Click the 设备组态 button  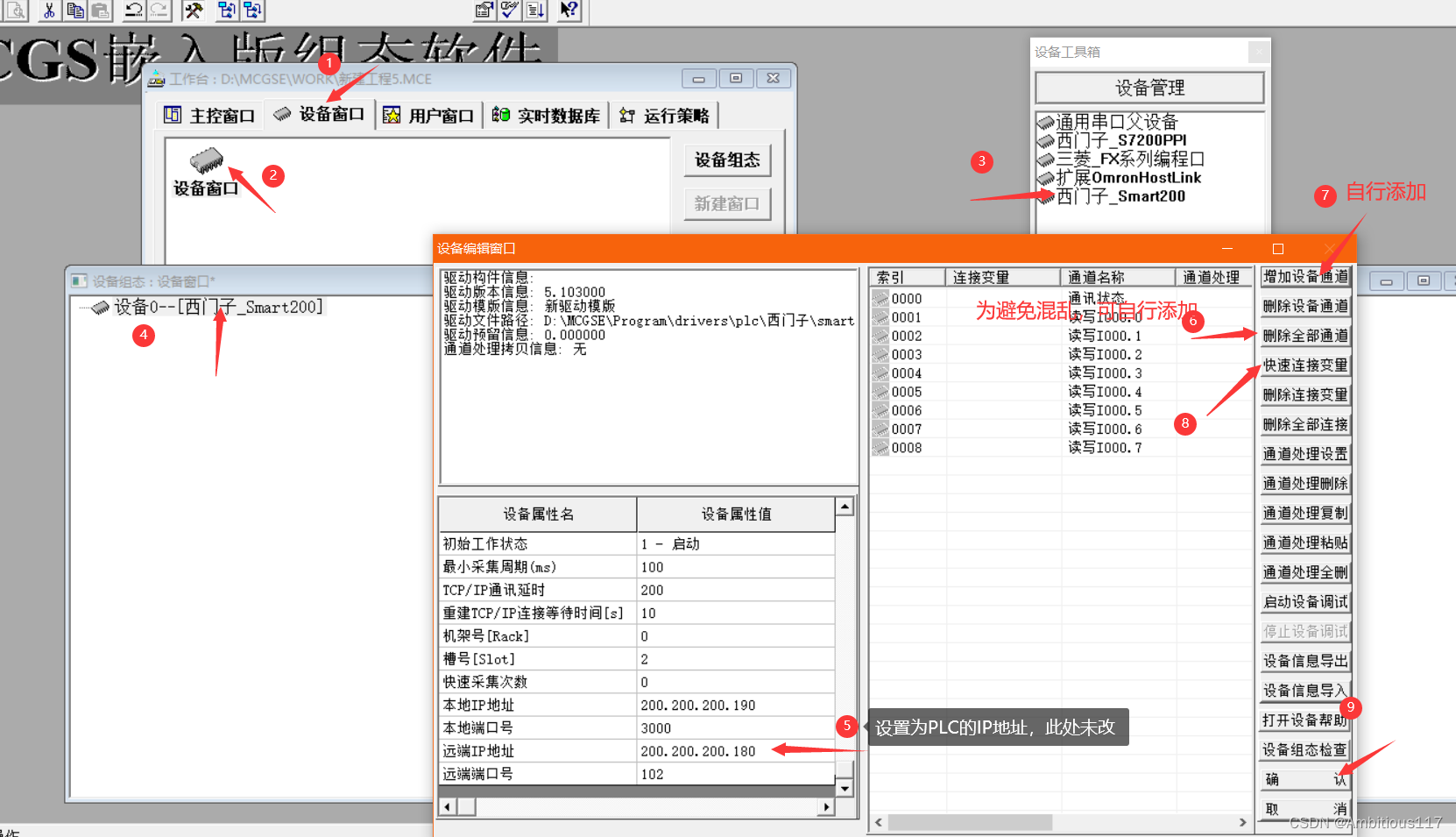pos(727,160)
